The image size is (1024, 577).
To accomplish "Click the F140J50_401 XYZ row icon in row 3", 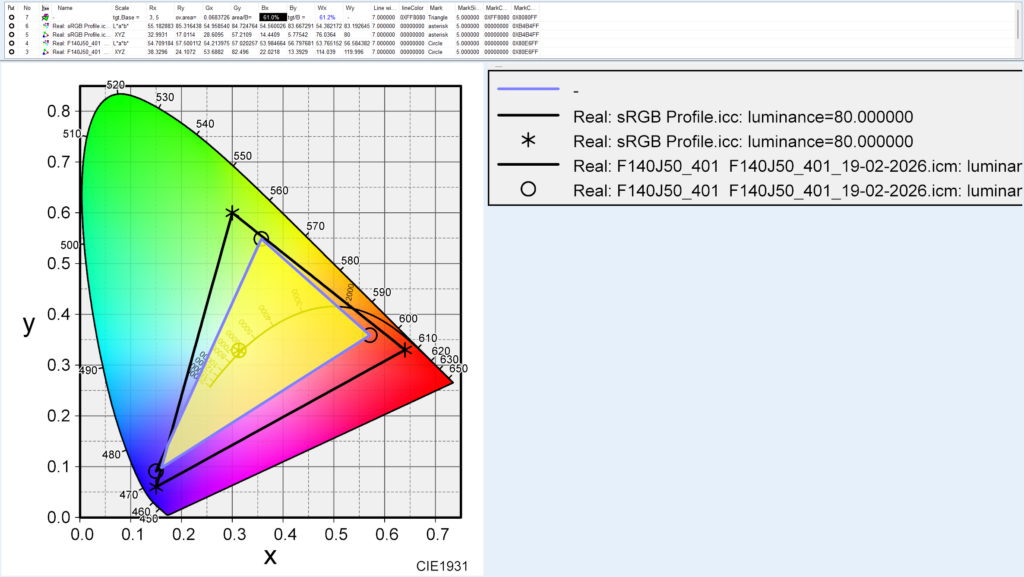I will 46,52.
